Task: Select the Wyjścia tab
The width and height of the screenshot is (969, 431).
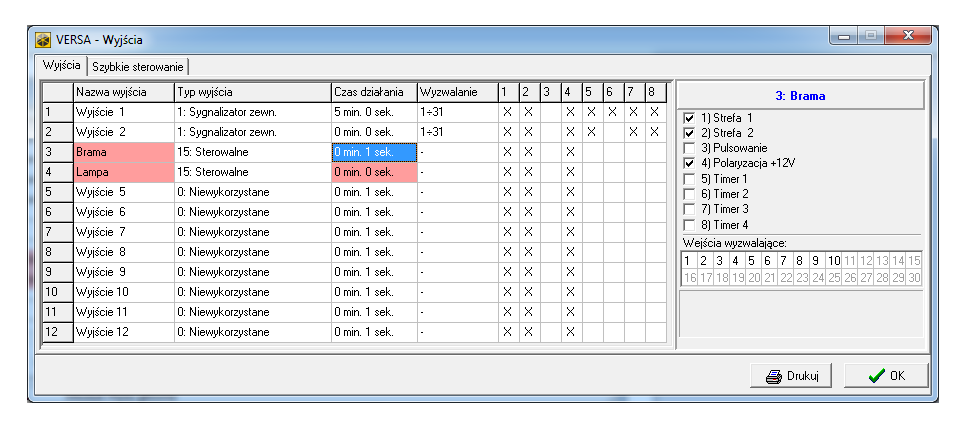Action: [x=62, y=65]
